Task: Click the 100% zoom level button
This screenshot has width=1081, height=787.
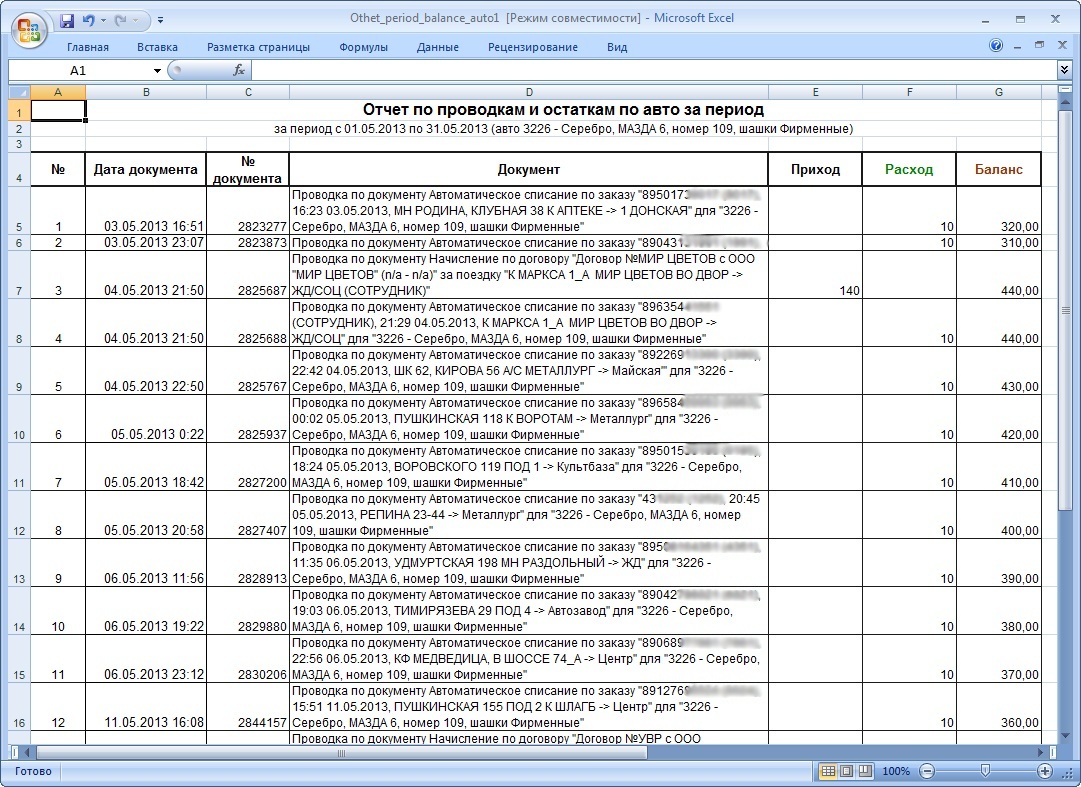Action: 896,771
